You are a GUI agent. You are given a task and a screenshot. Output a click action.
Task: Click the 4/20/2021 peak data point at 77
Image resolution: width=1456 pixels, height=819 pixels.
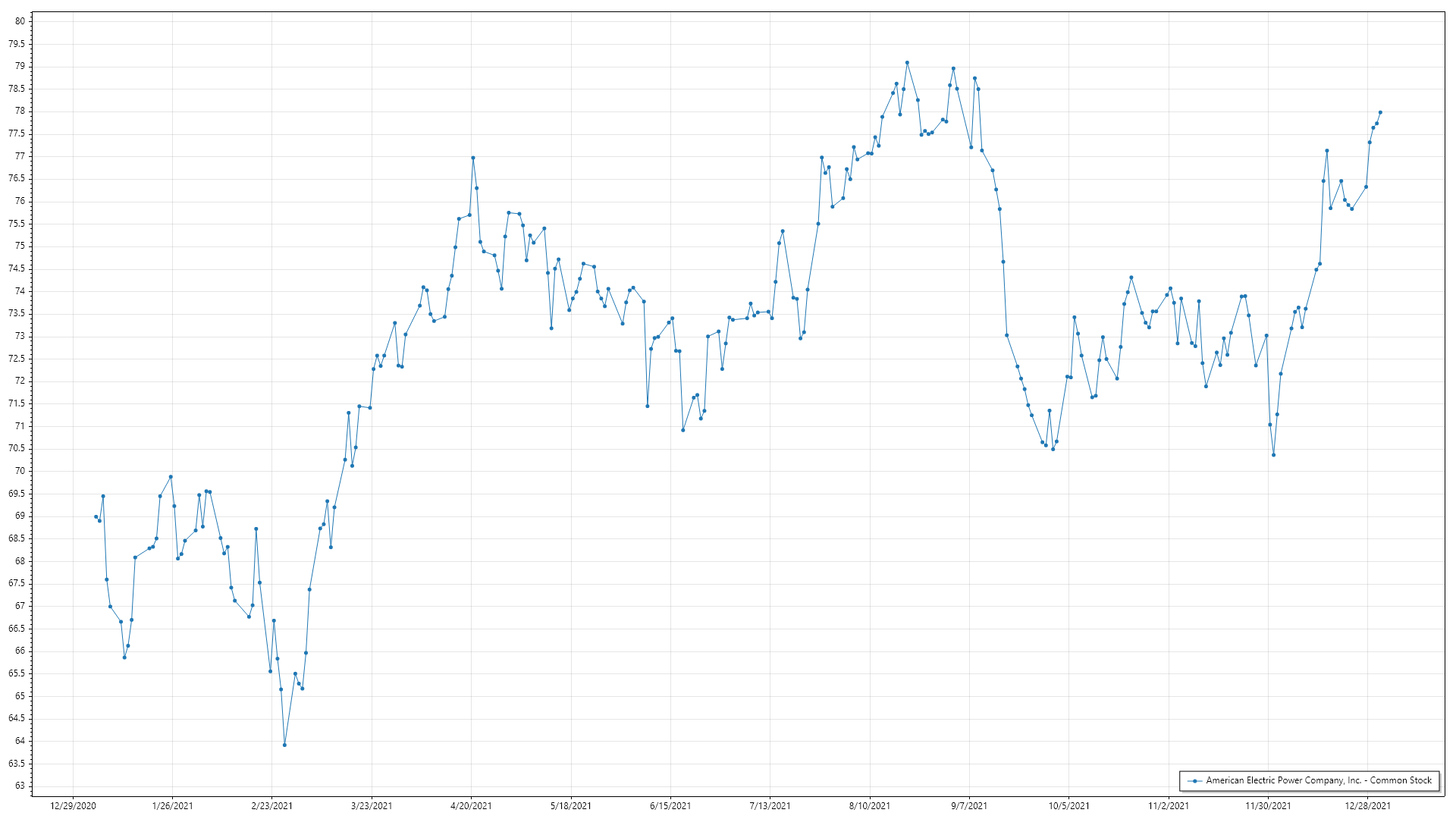pyautogui.click(x=473, y=158)
